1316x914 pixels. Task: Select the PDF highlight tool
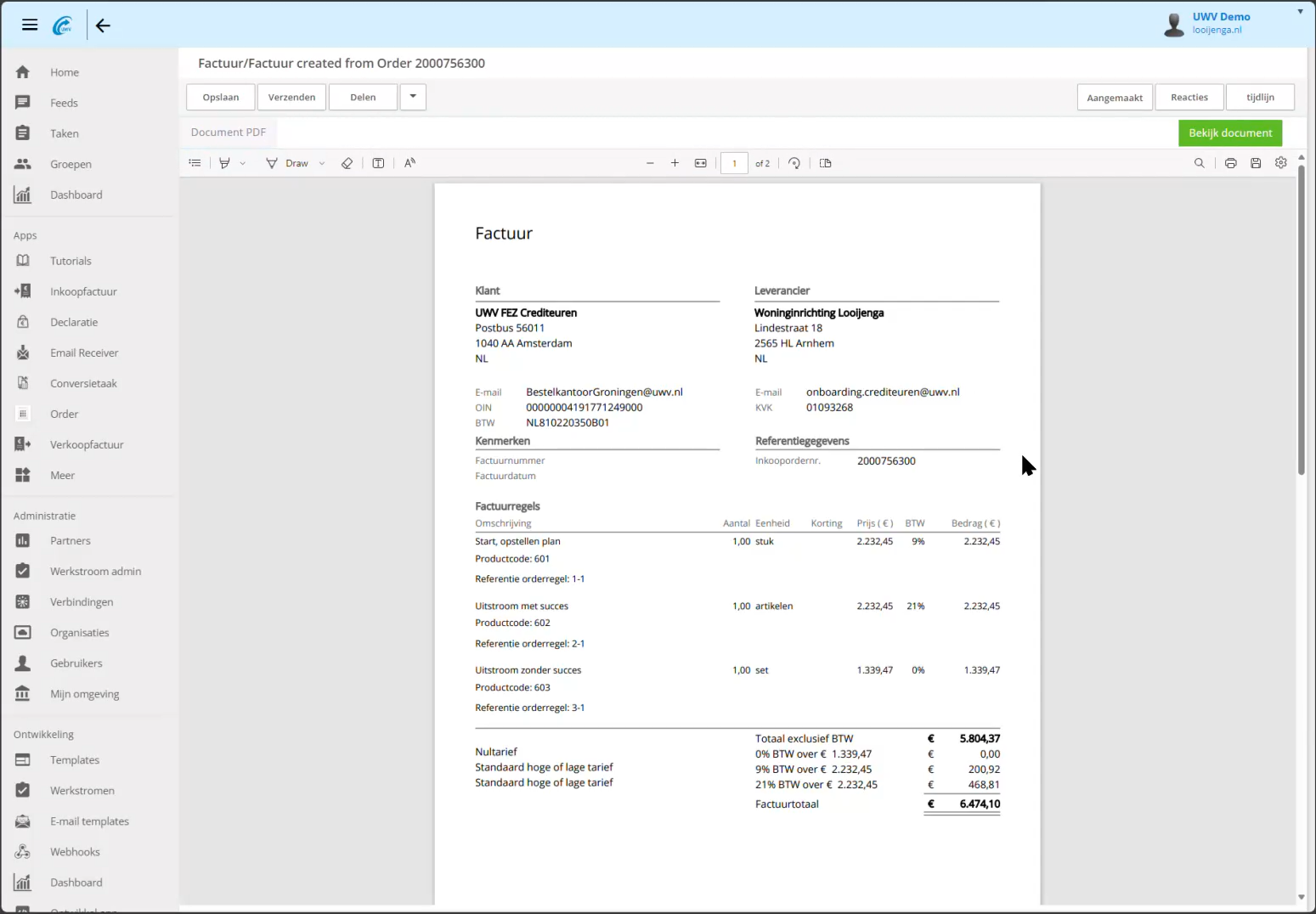tap(224, 163)
